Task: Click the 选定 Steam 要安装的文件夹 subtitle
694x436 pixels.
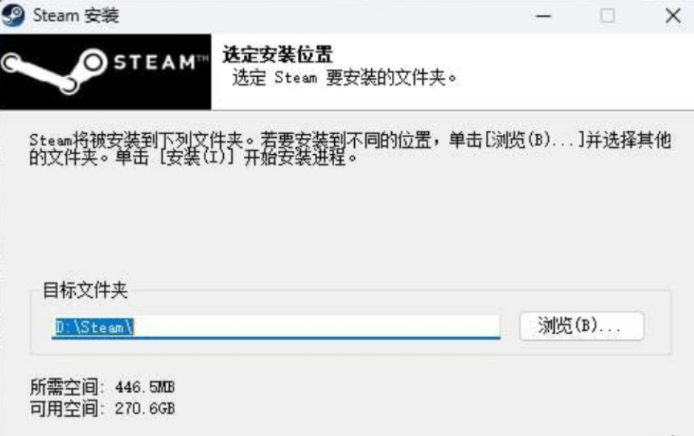Action: point(344,78)
